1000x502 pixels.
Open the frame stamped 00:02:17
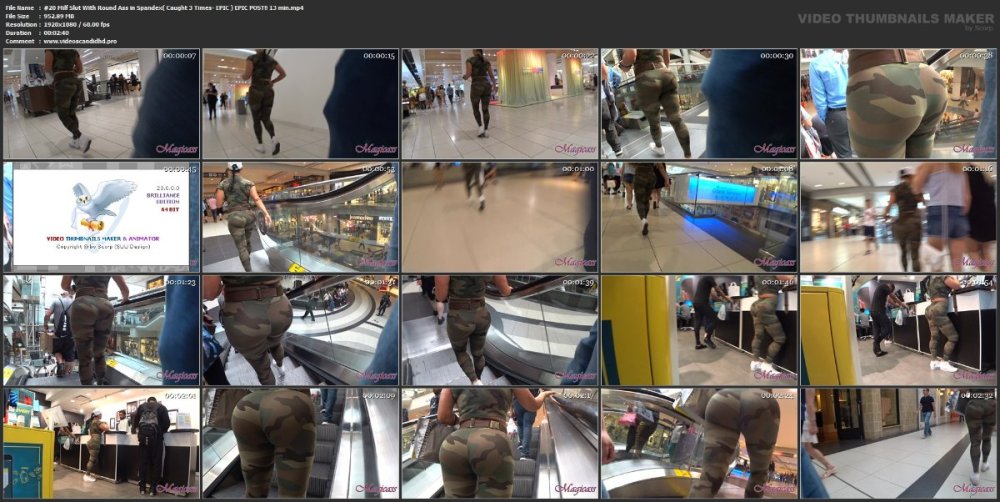click(500, 443)
